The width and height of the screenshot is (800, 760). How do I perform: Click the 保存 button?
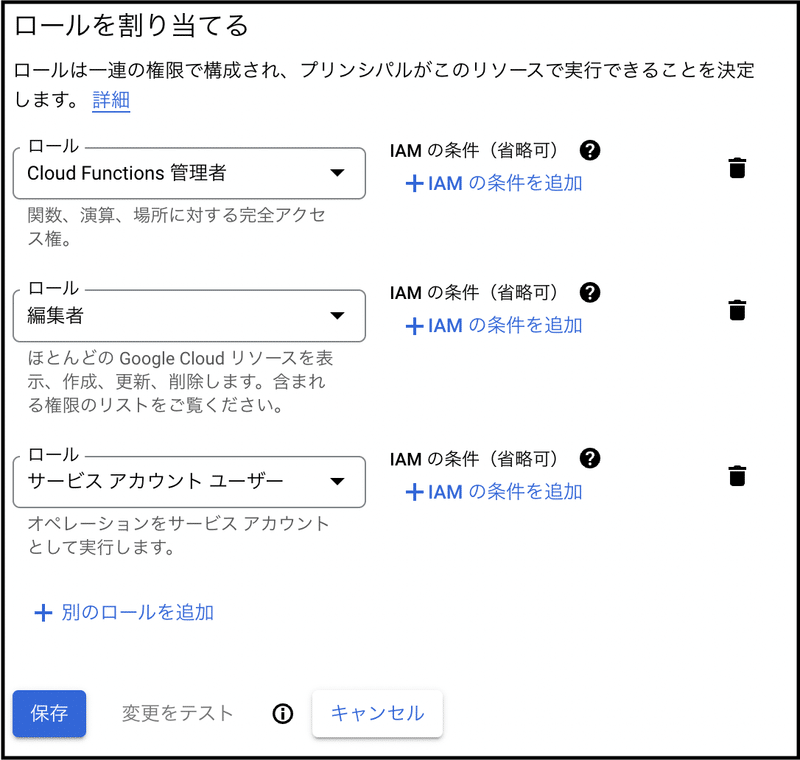[x=49, y=714]
